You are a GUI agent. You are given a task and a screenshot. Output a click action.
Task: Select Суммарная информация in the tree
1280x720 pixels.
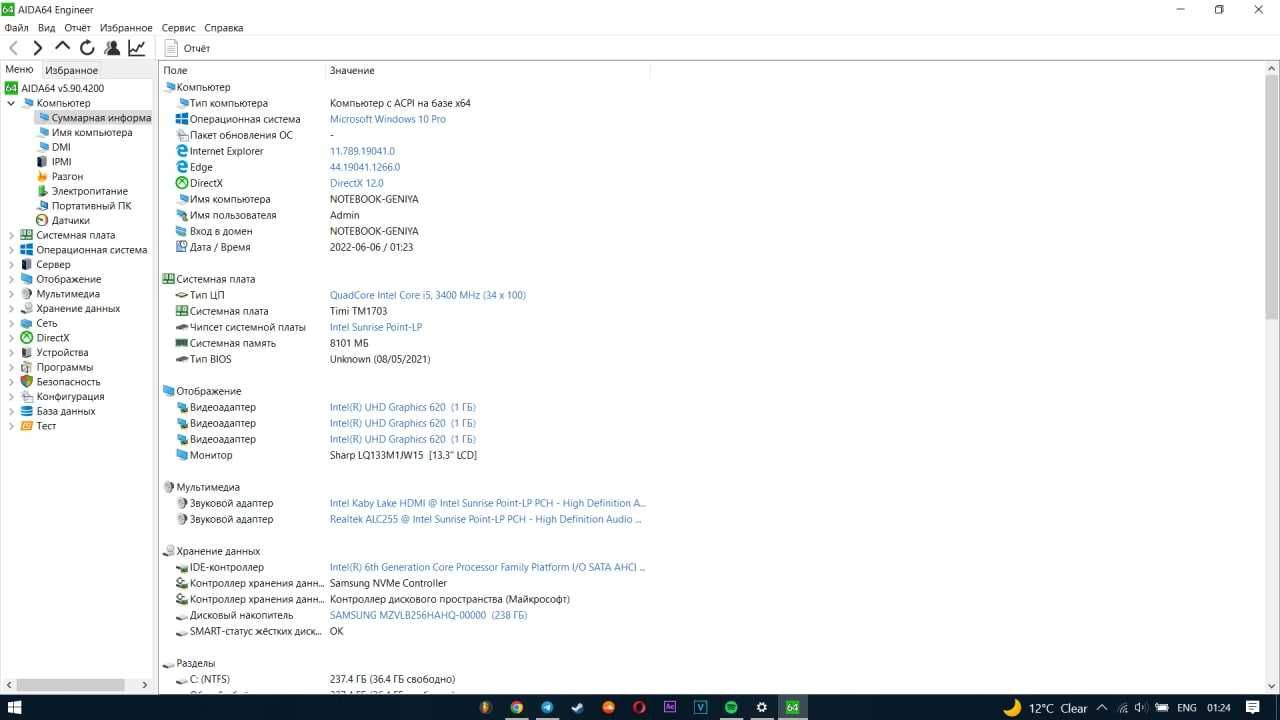coord(93,117)
